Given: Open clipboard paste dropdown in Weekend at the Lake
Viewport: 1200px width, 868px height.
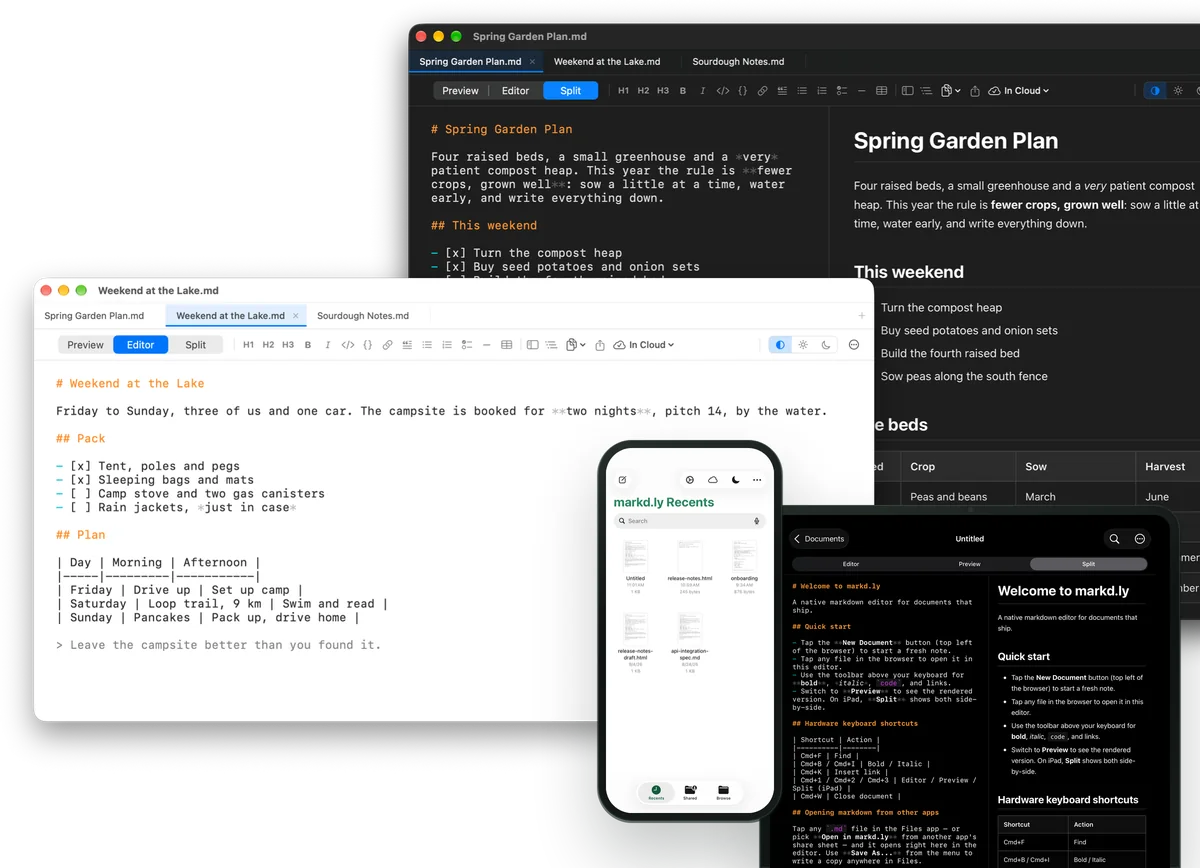Looking at the screenshot, I should coord(575,345).
